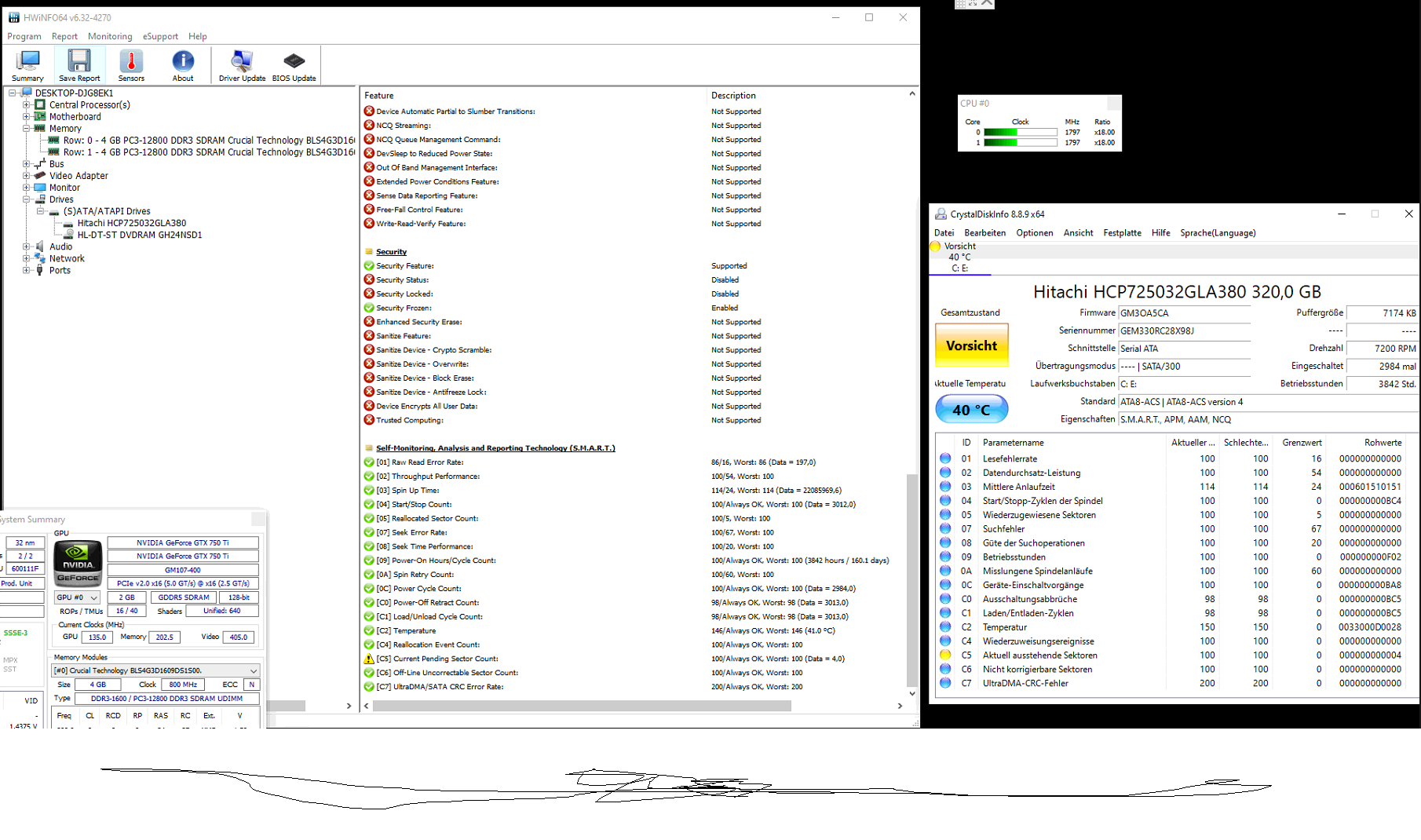Image resolution: width=1421 pixels, height=840 pixels.
Task: Click the Core 0 clock bar in CPU #0 widget
Action: pos(1020,133)
